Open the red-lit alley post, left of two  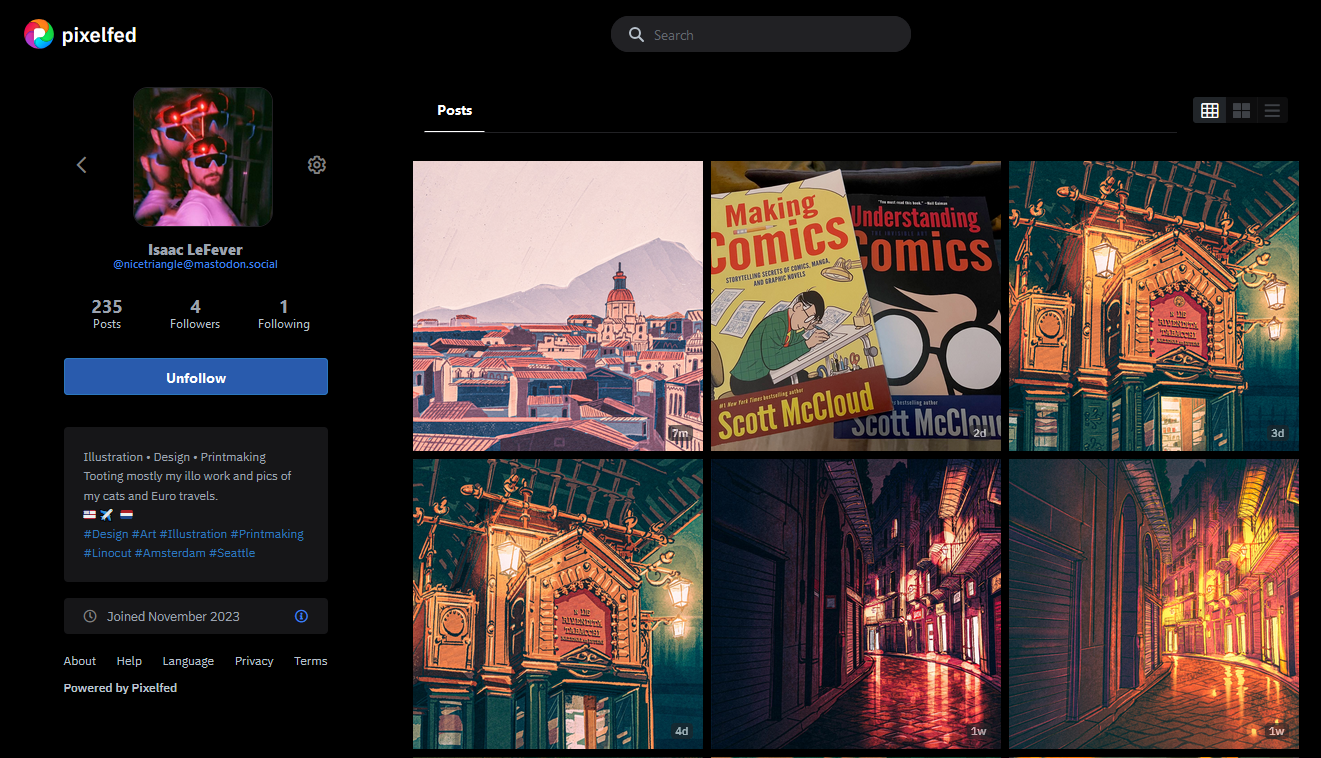[856, 604]
